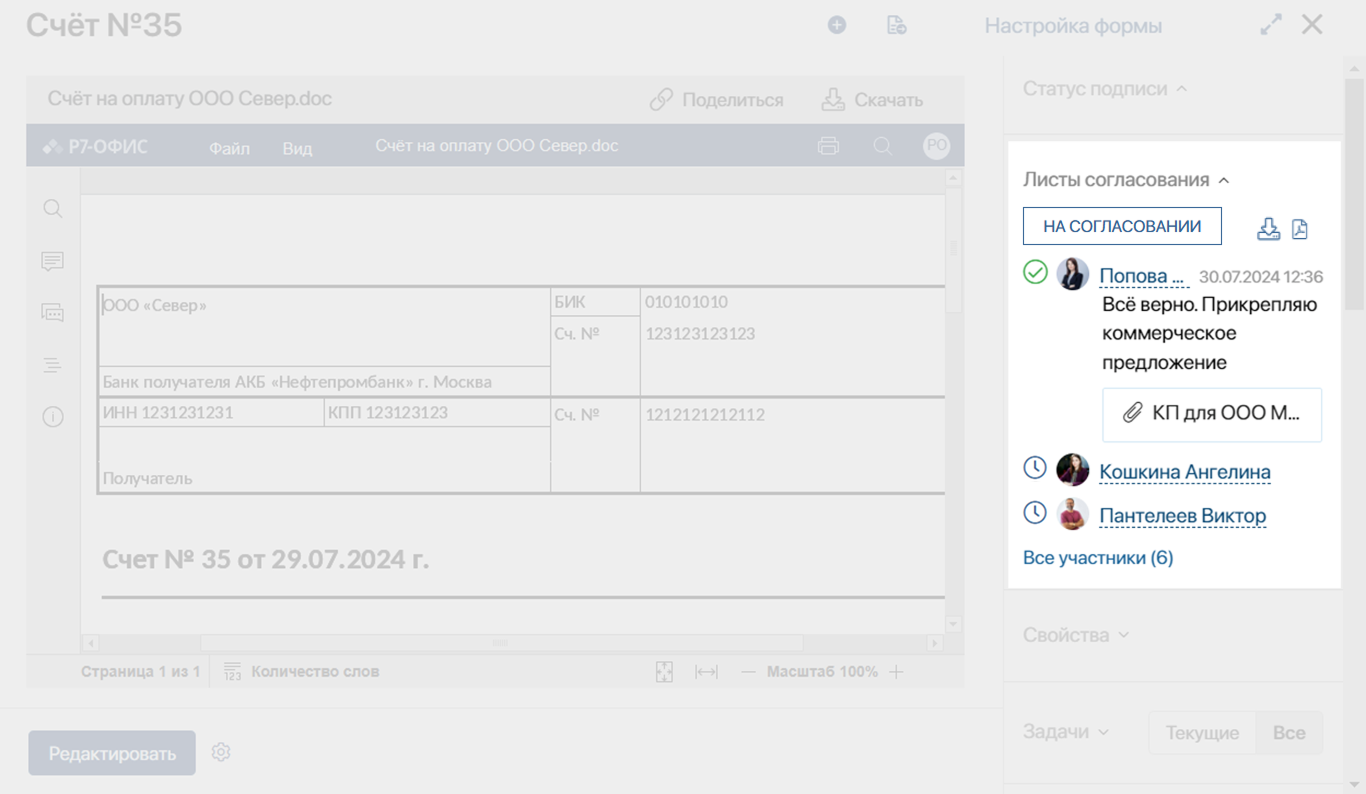The width and height of the screenshot is (1366, 794).
Task: Click the Количество слов word count icon
Action: click(232, 672)
